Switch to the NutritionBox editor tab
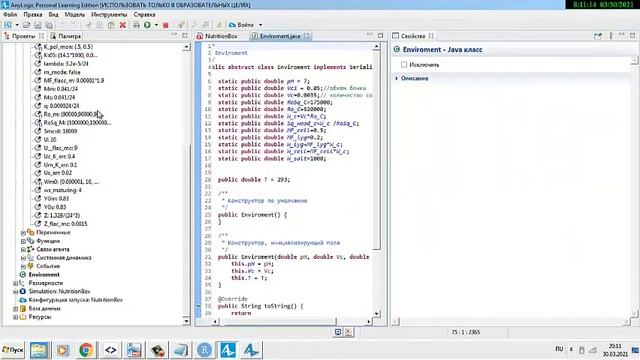This screenshot has height=360, width=640. (x=217, y=36)
